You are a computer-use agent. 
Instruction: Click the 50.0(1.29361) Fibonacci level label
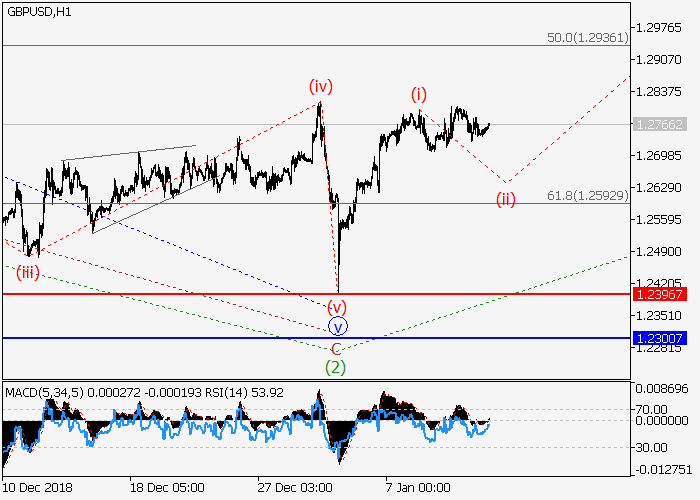click(x=588, y=36)
